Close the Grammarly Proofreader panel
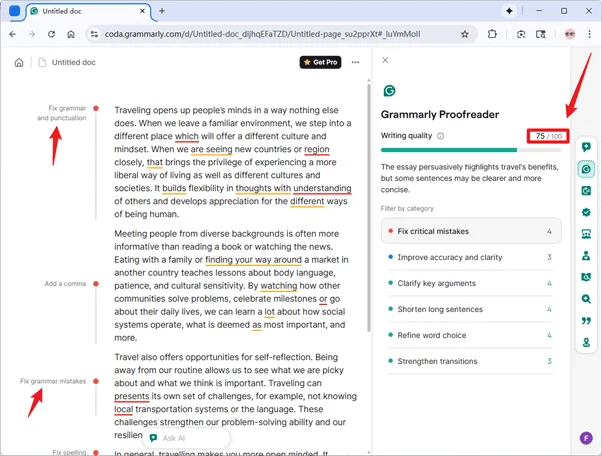Viewport: 602px width, 456px height. point(385,60)
